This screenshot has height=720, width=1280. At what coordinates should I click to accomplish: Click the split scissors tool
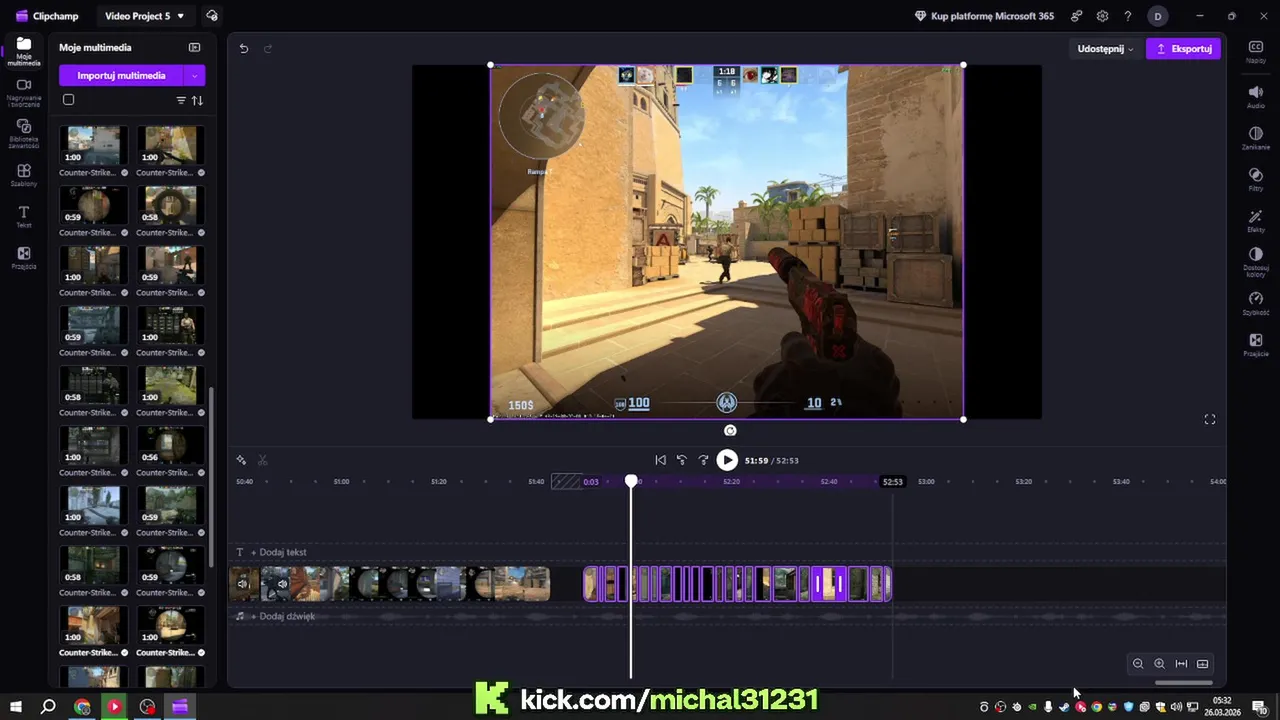[x=263, y=460]
